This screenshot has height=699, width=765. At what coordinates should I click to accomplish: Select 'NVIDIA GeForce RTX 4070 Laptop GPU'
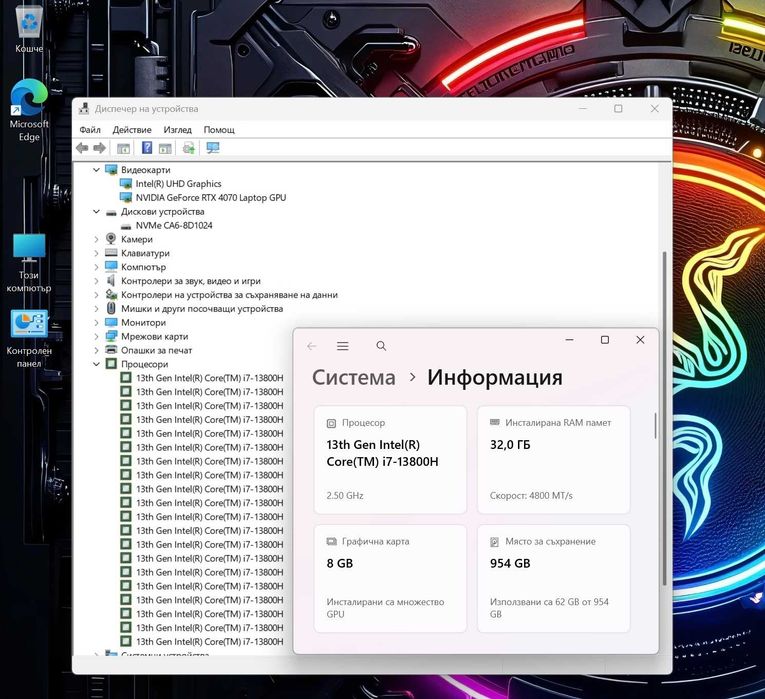click(x=211, y=198)
